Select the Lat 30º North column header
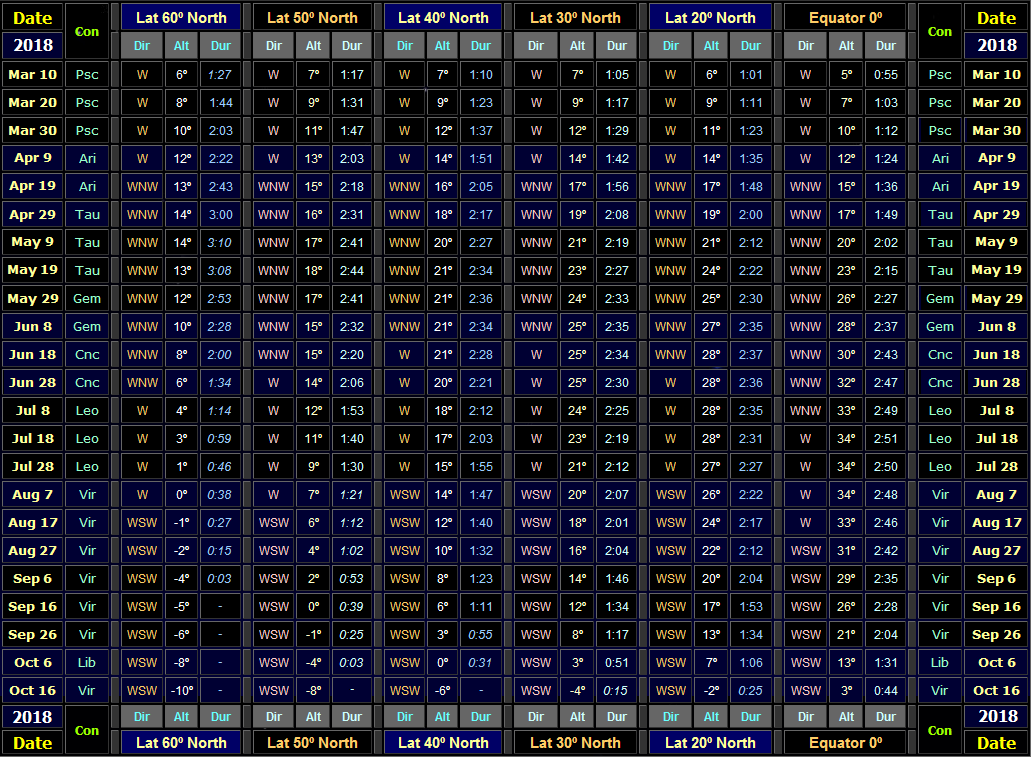Screen dimensions: 1031x757 [x=575, y=17]
